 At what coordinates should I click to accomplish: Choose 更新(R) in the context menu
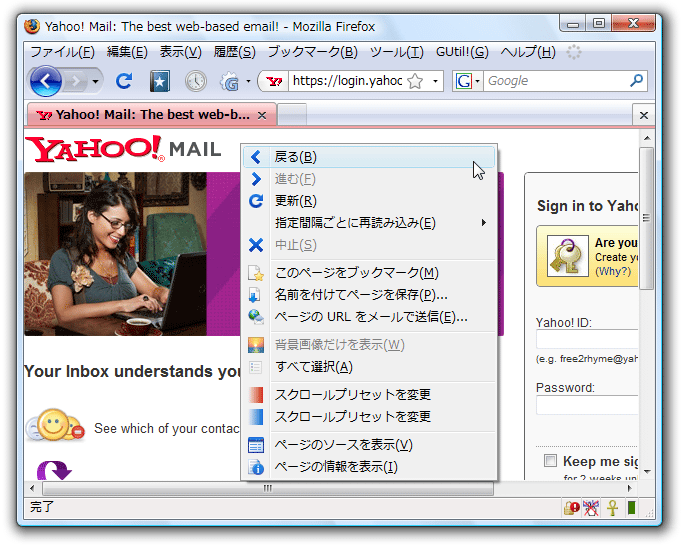click(369, 201)
